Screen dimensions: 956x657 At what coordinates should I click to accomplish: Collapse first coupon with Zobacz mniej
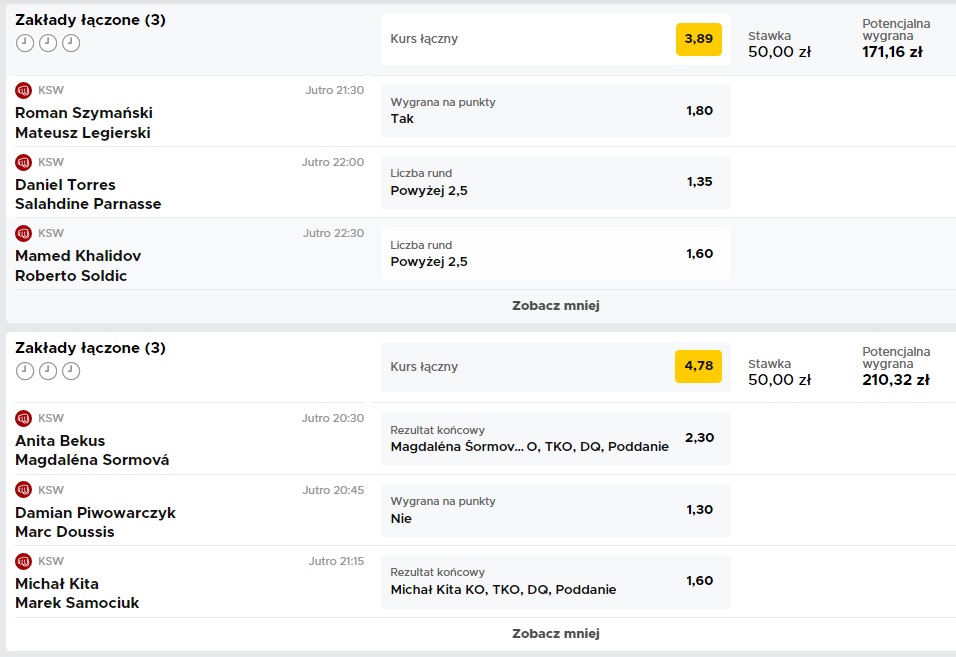(555, 306)
